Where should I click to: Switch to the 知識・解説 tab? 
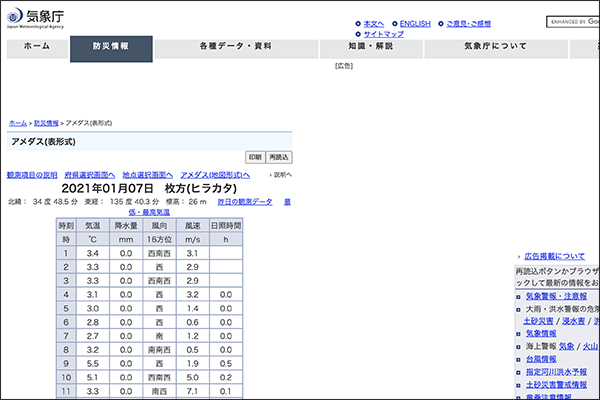[x=370, y=47]
